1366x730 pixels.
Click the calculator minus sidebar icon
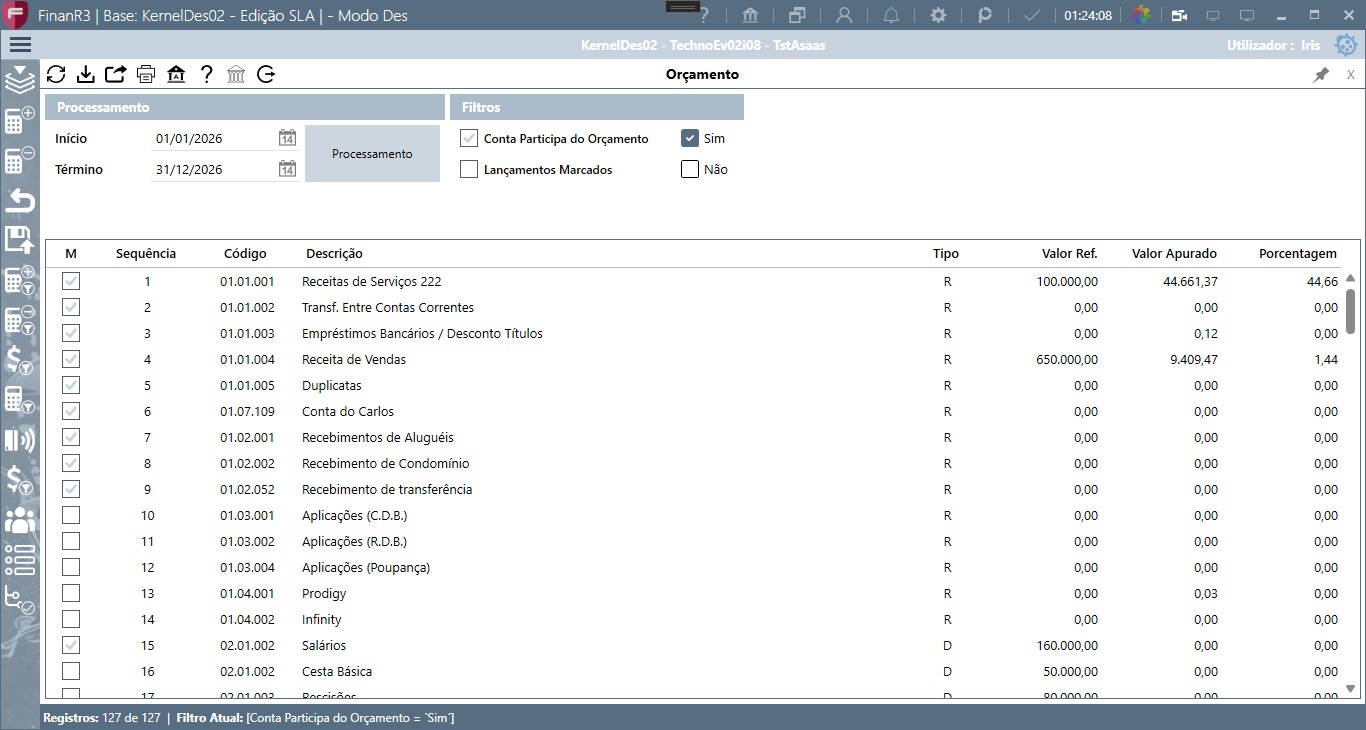click(20, 160)
